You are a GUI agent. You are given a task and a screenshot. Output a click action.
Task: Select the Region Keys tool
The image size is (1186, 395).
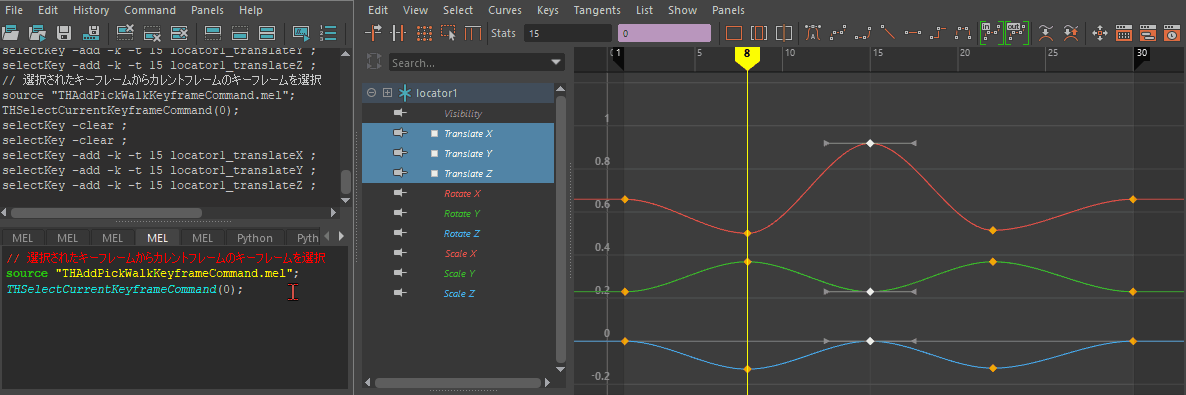tap(449, 33)
